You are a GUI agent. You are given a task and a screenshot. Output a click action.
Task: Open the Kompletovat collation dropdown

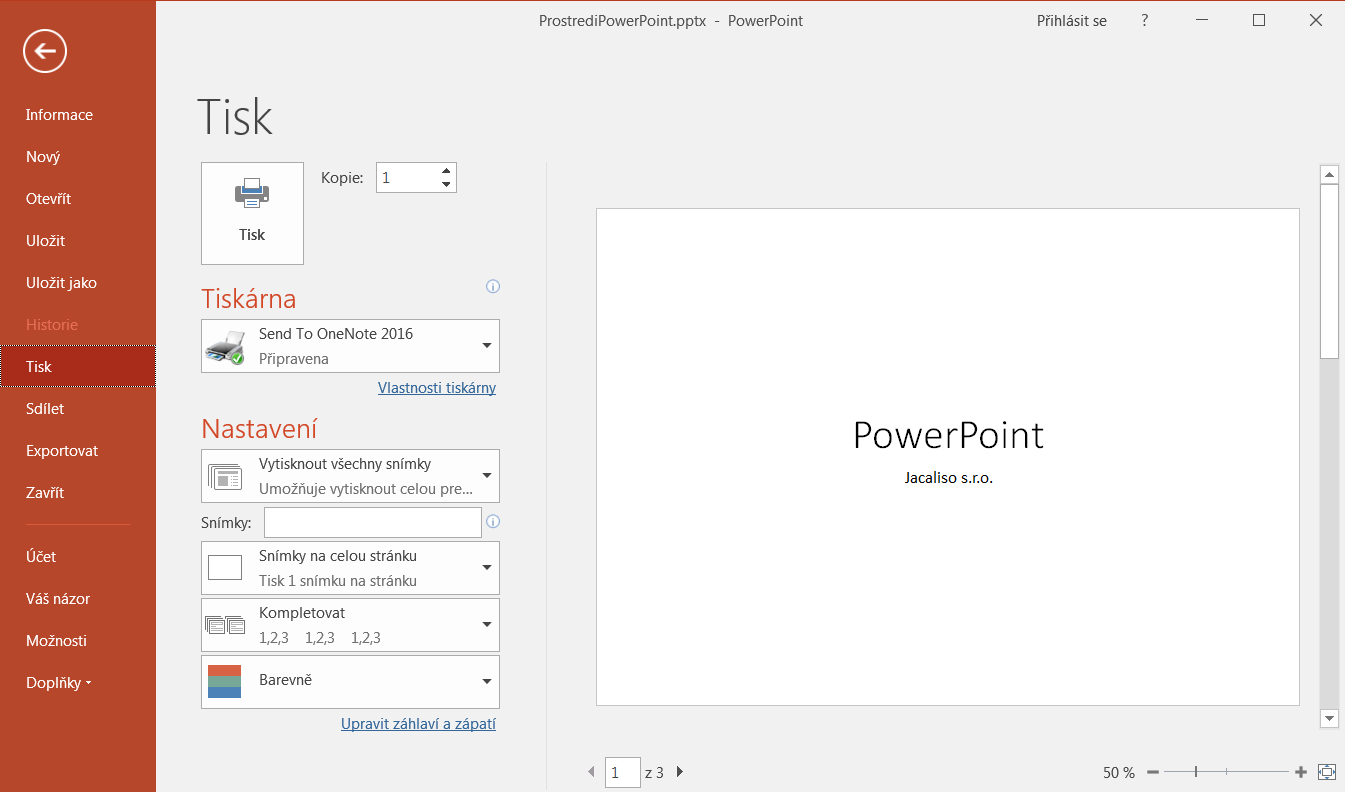click(350, 625)
